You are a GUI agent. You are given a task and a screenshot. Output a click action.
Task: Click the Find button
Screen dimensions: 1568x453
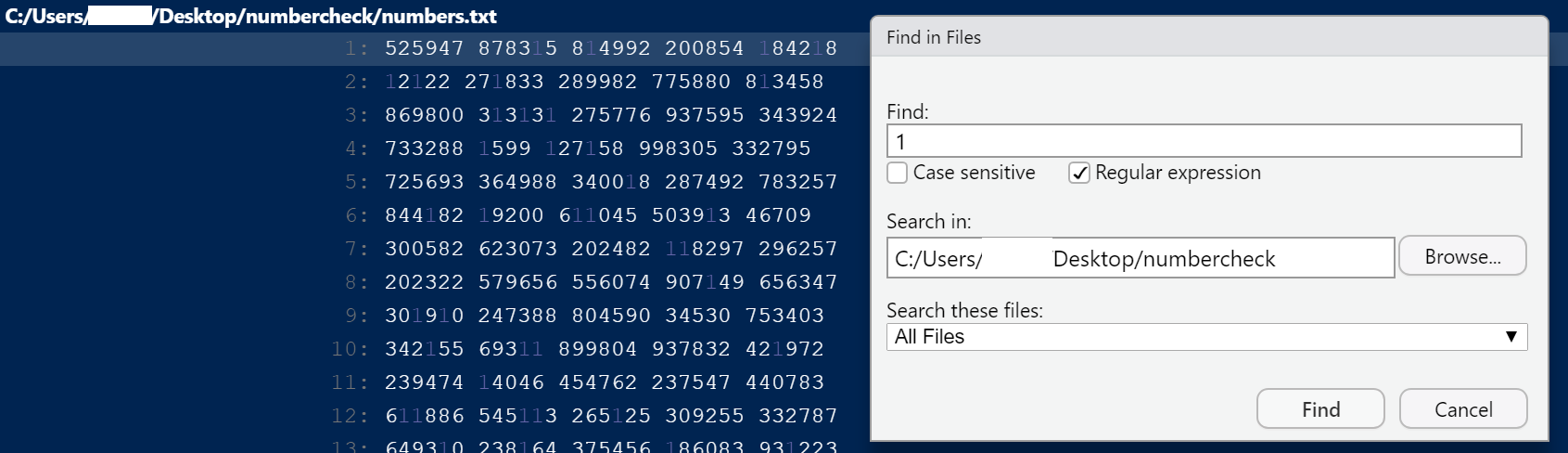coord(1320,409)
